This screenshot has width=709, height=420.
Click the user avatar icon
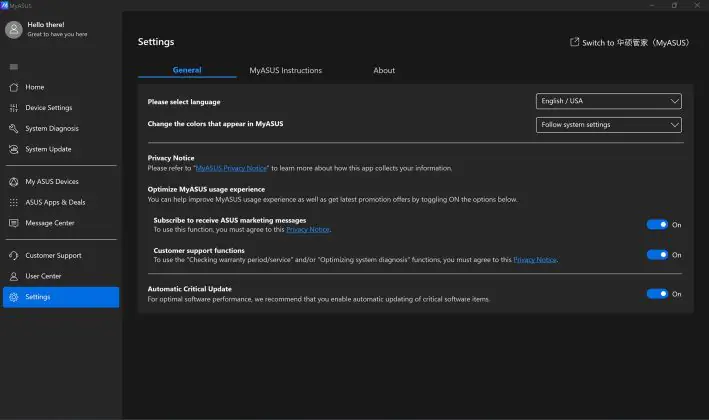14,30
